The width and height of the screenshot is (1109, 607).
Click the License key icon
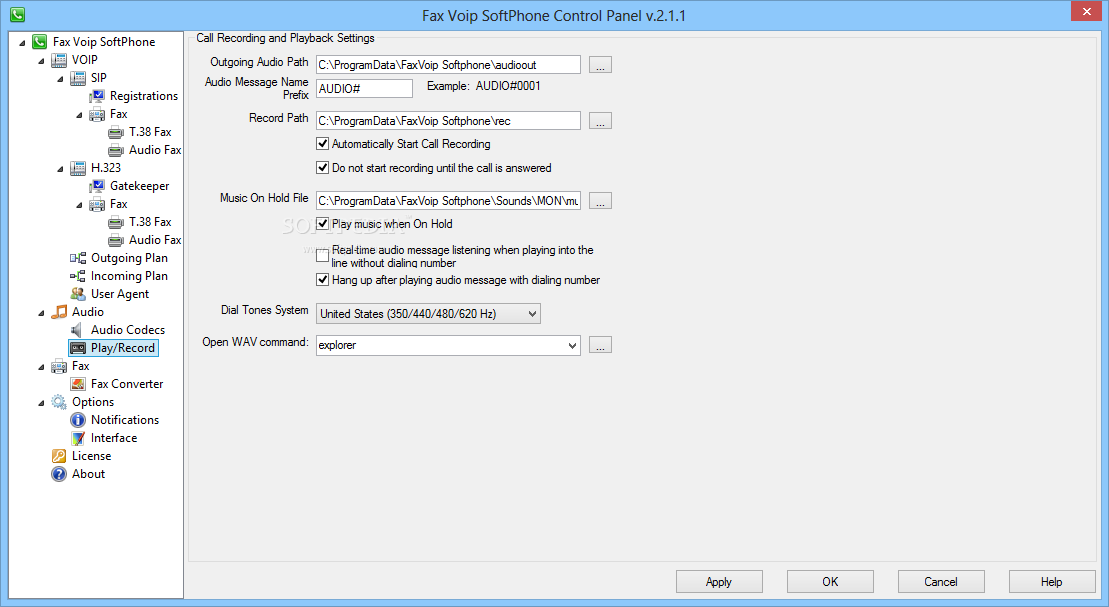[x=59, y=456]
